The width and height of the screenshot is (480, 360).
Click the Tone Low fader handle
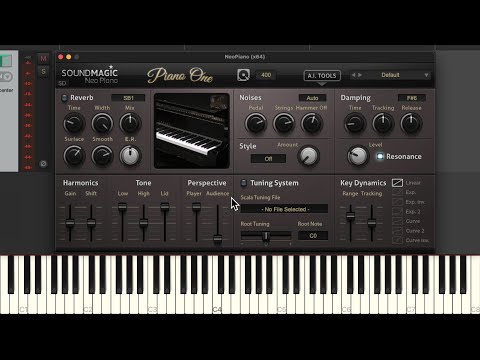tap(122, 207)
